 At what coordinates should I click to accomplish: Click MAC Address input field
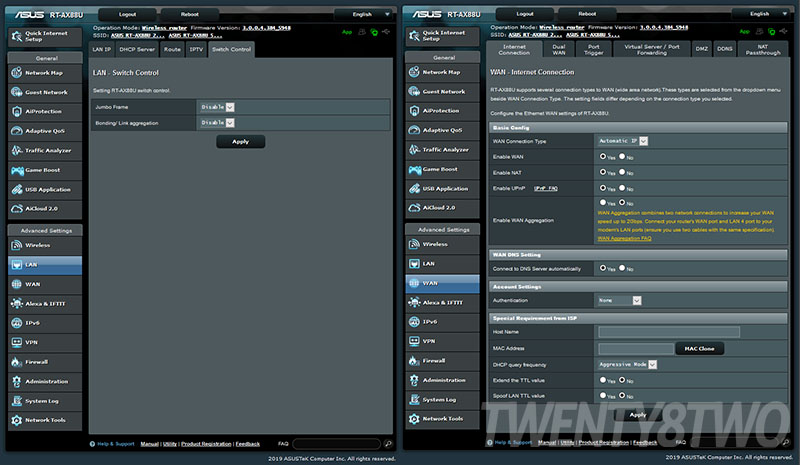coord(636,349)
